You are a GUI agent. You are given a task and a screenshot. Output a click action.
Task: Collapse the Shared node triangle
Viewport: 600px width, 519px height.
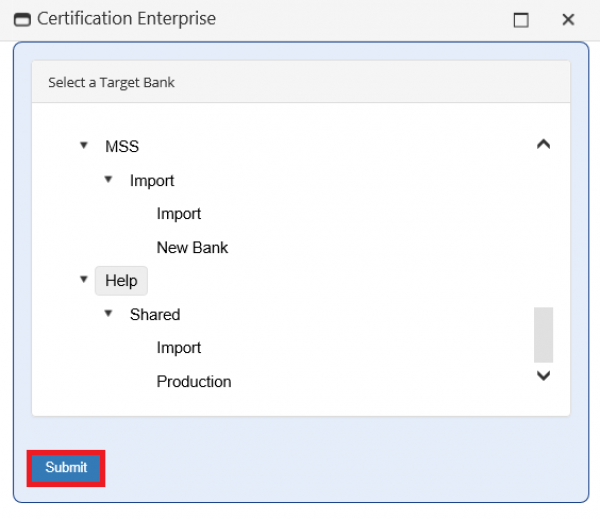pos(108,313)
